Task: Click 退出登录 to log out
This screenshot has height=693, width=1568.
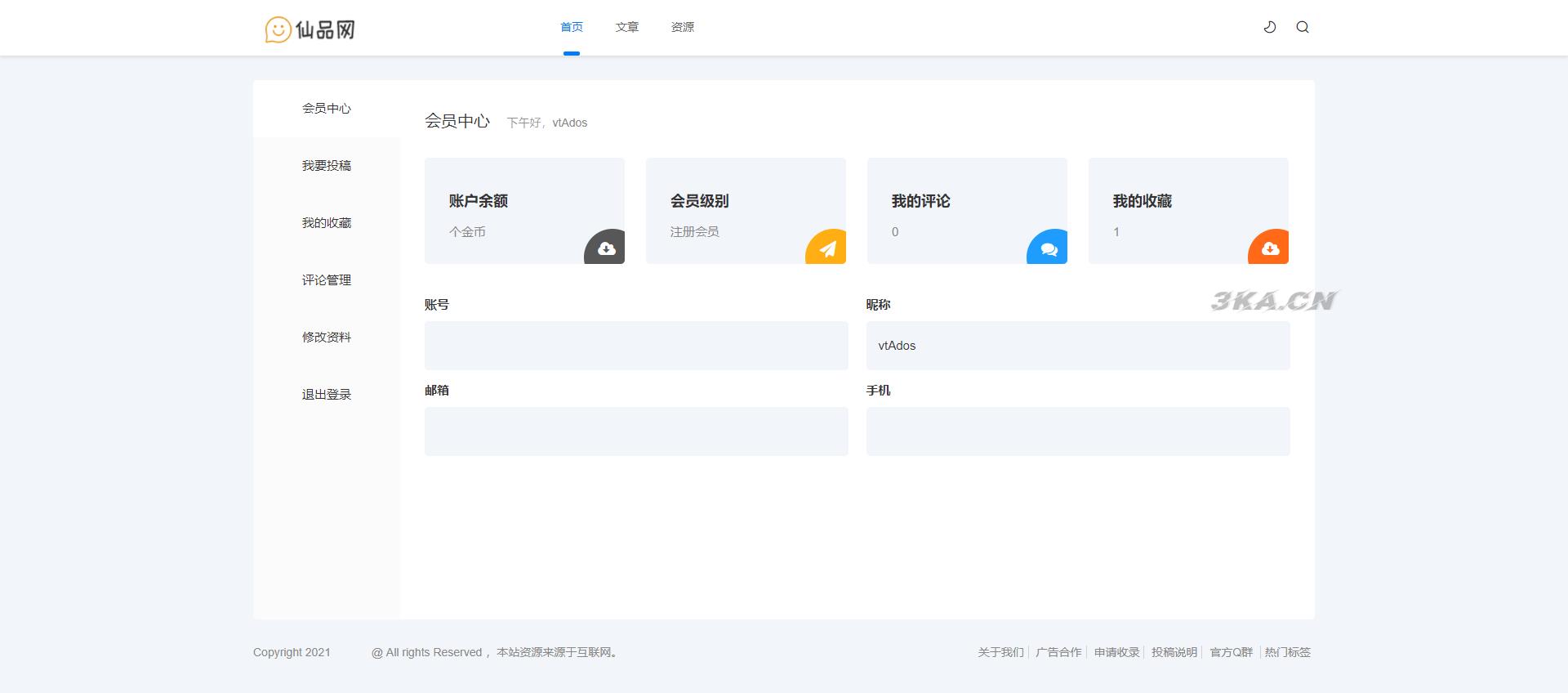Action: click(327, 395)
